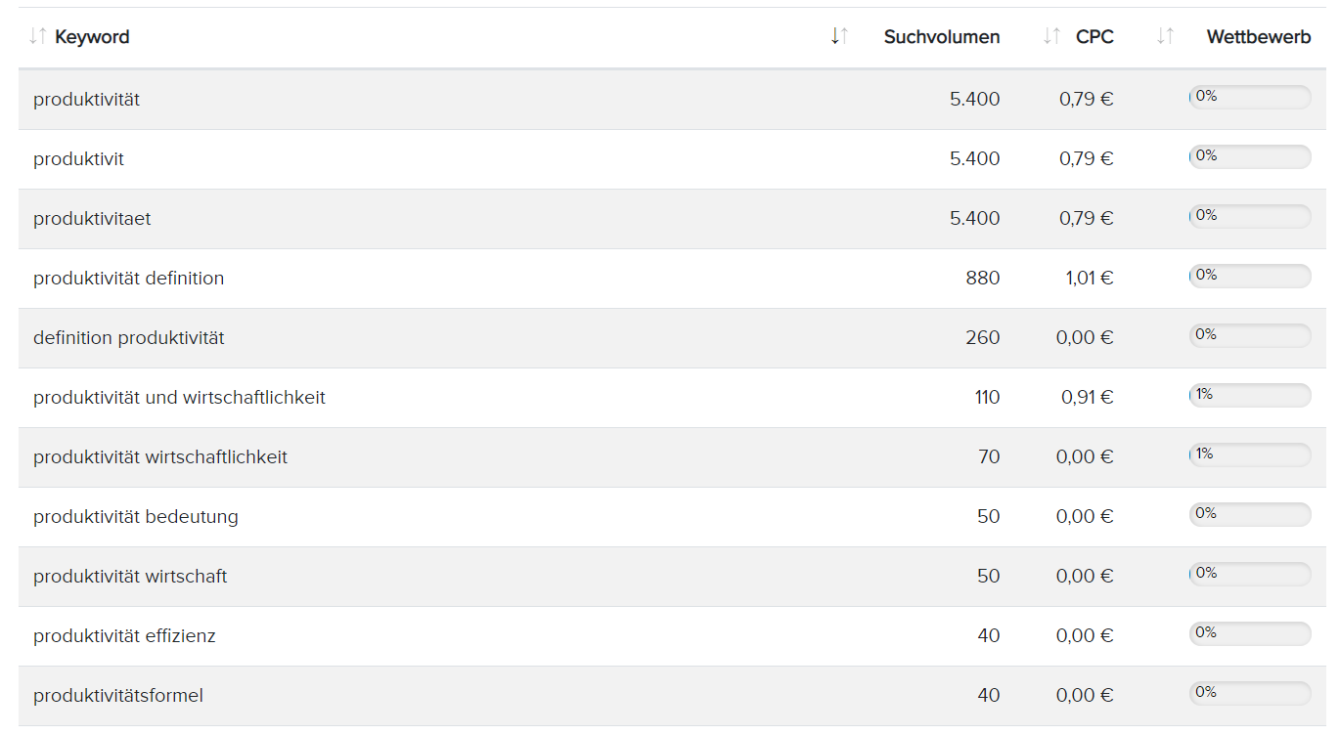
Task: Click the Suchvolumen column header text
Action: (x=942, y=37)
